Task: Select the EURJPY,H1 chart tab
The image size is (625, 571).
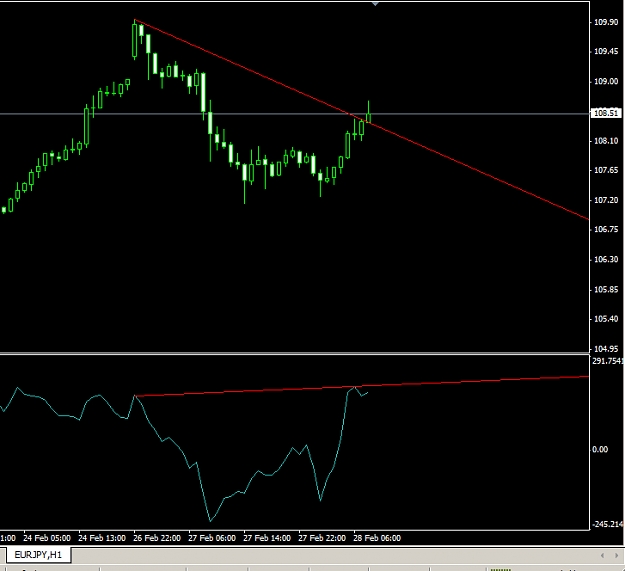Action: click(38, 554)
